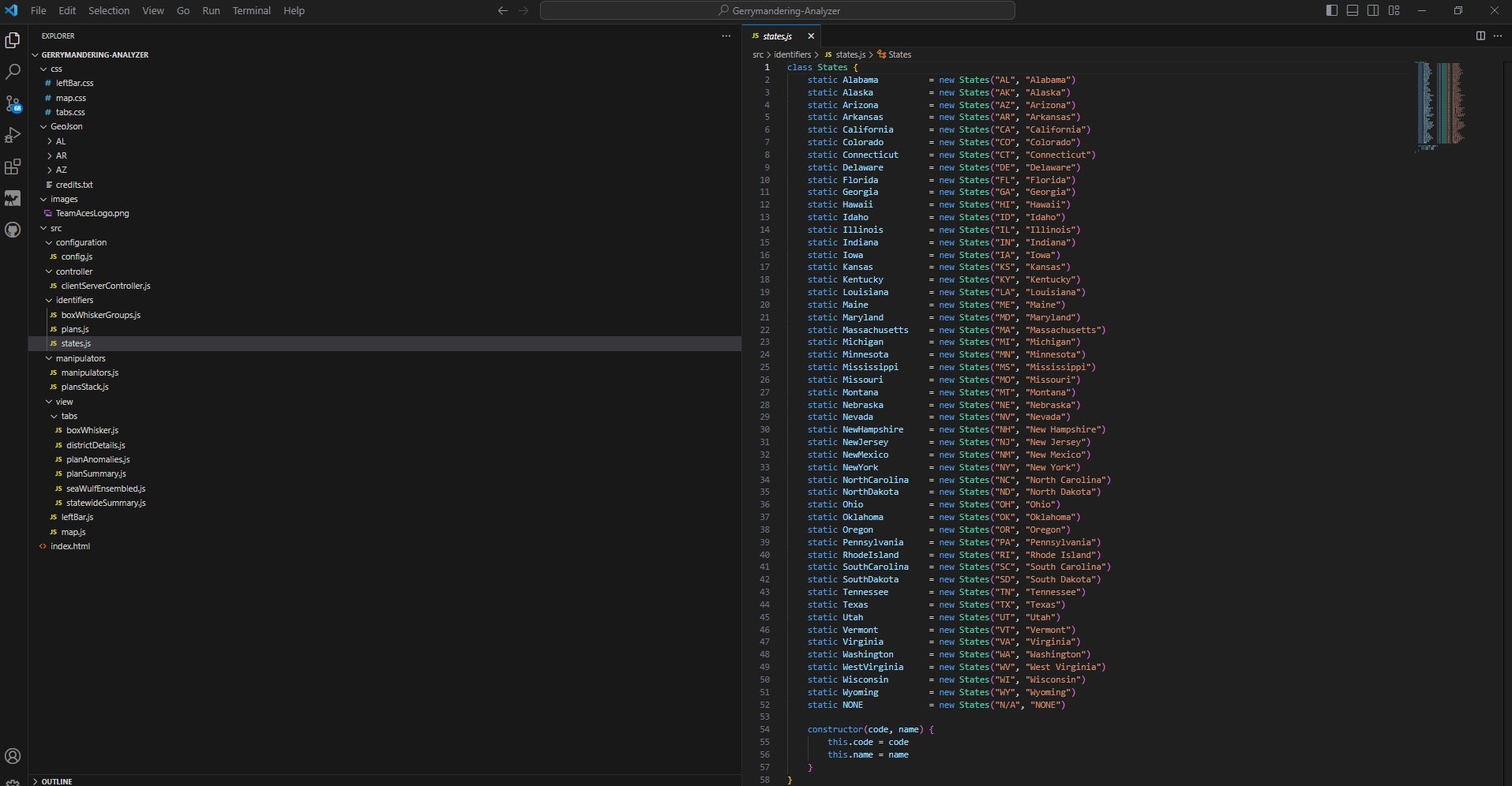The height and width of the screenshot is (786, 1512).
Task: Open Customize Layout icon in title bar
Action: (1394, 10)
